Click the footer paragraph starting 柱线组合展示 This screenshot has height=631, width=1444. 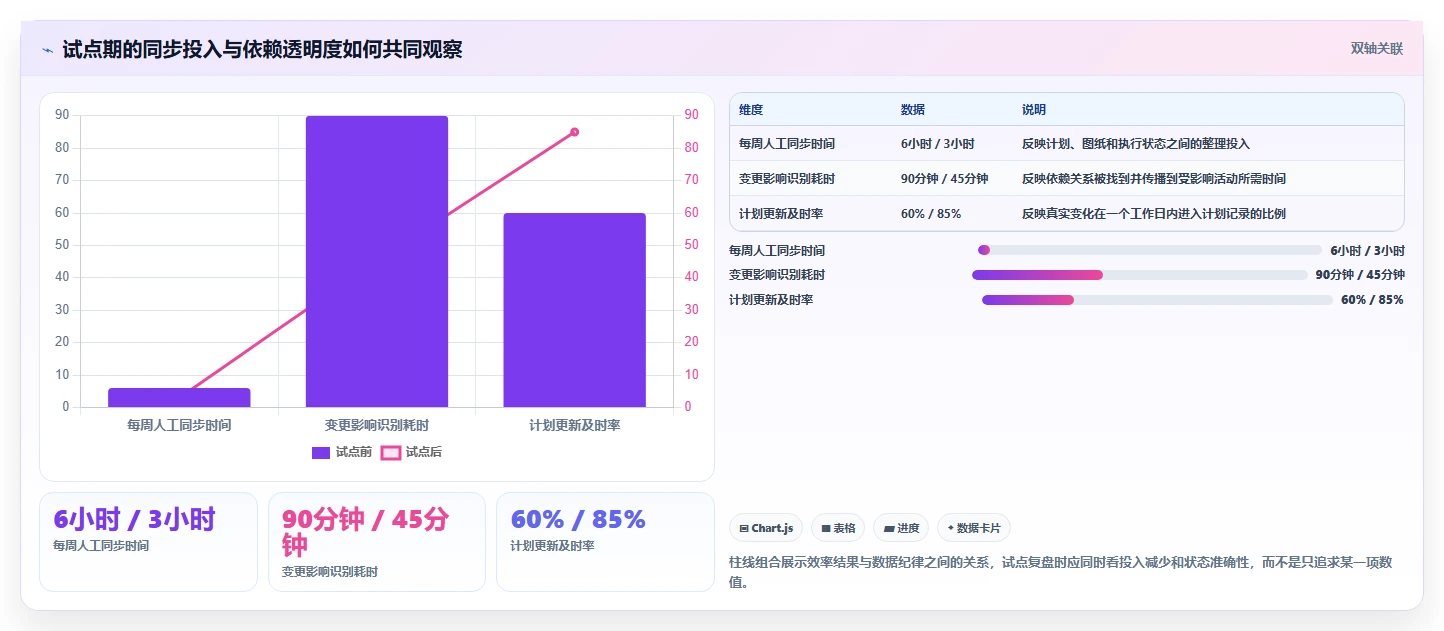1061,572
